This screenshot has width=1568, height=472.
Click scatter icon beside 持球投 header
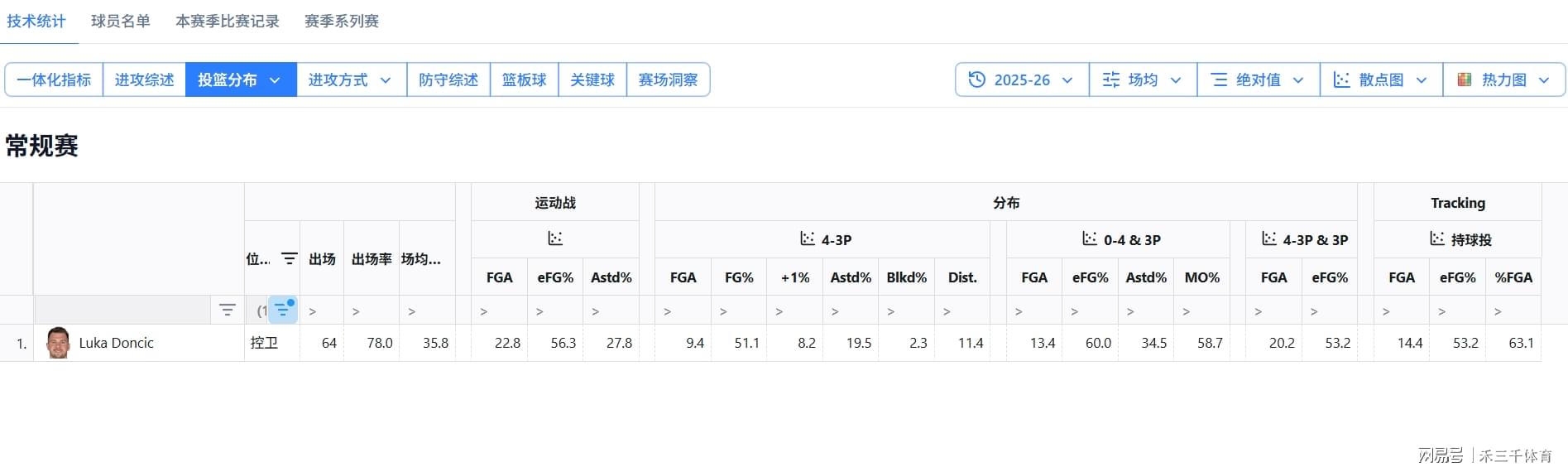click(x=1437, y=239)
